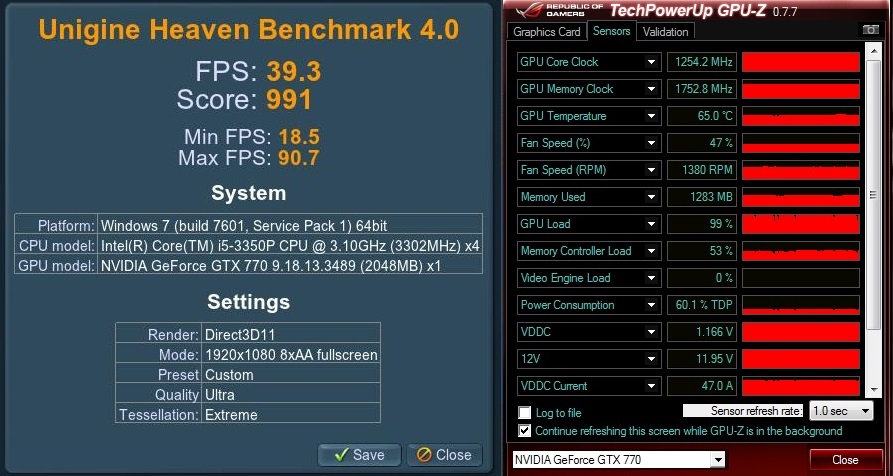Expand the GPU Core Clock sensor dropdown
Screen dimensions: 893x476
pos(652,62)
